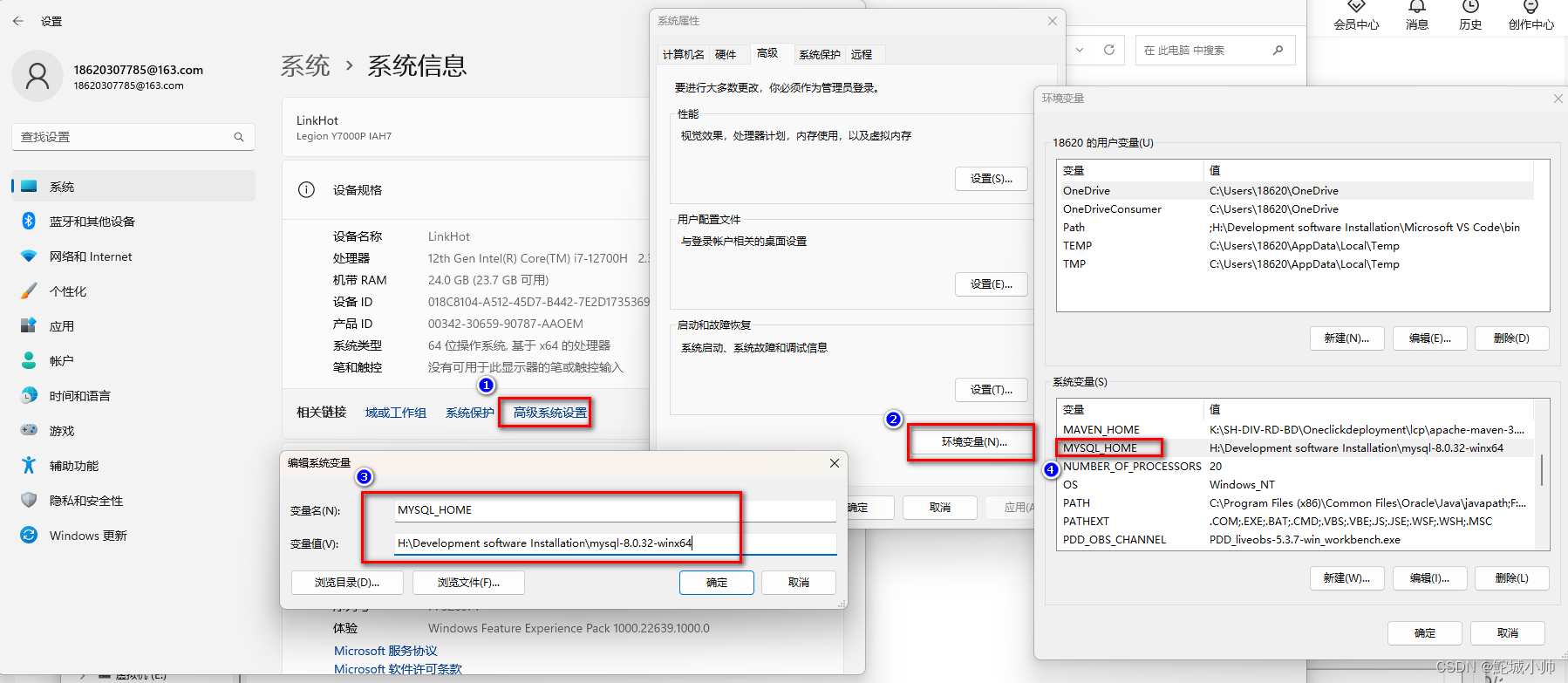
Task: Click Delete(L) for system variables
Action: pyautogui.click(x=1512, y=578)
